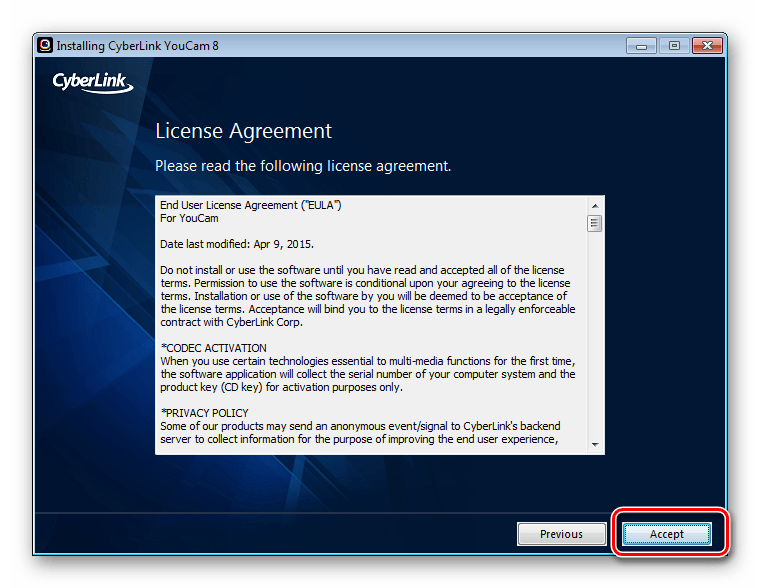Click the empty scrollbar track below the thumb
Viewport: 760px width, 588px height.
click(x=595, y=334)
